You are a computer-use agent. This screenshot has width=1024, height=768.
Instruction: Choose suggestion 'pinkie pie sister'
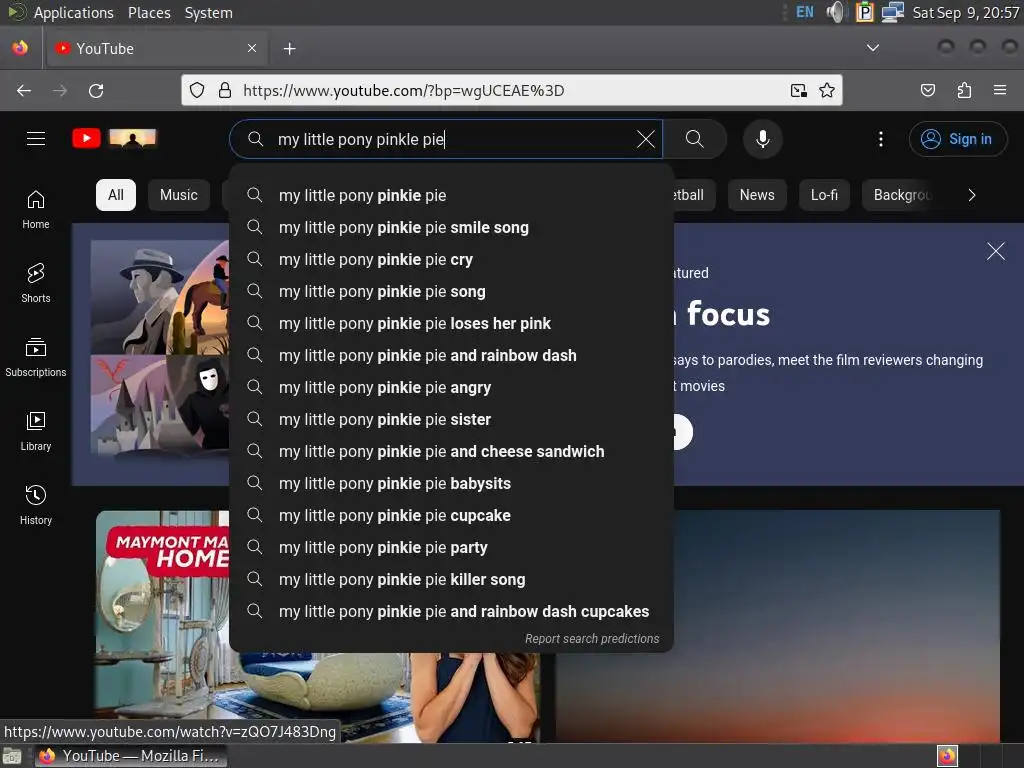(451, 419)
